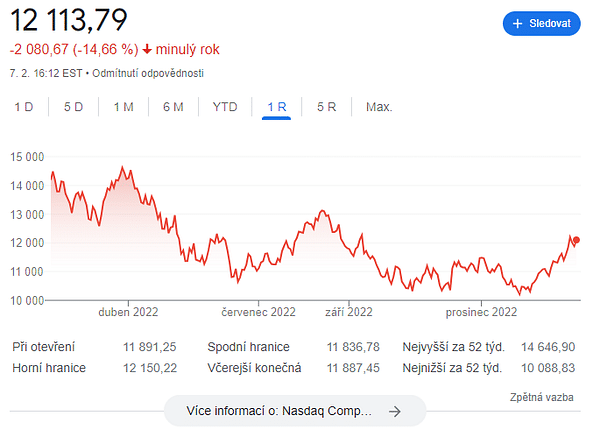Image resolution: width=600 pixels, height=436 pixels.
Task: Click the září 2022 axis marker
Action: (349, 312)
